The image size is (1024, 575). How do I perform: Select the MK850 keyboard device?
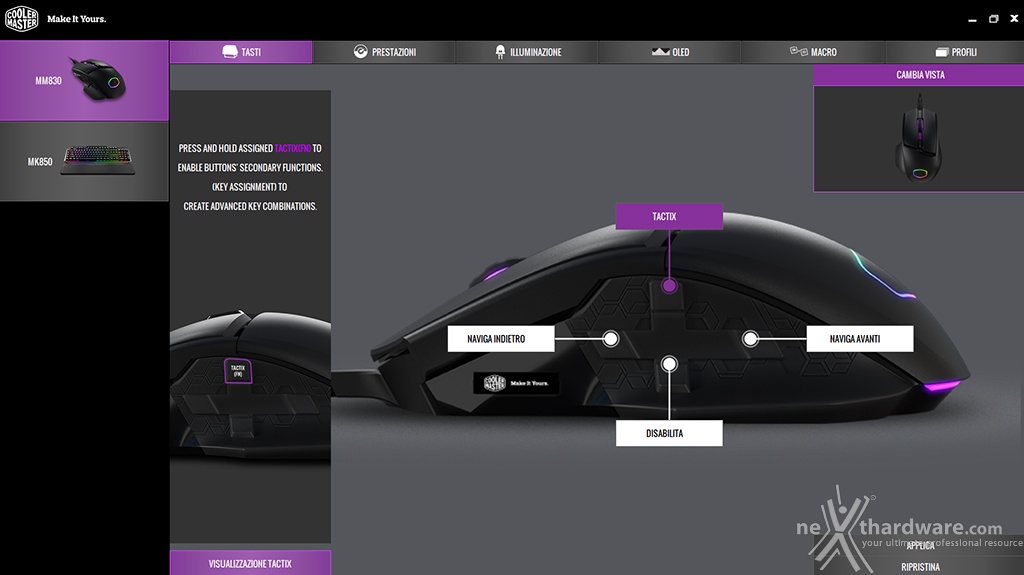84,161
